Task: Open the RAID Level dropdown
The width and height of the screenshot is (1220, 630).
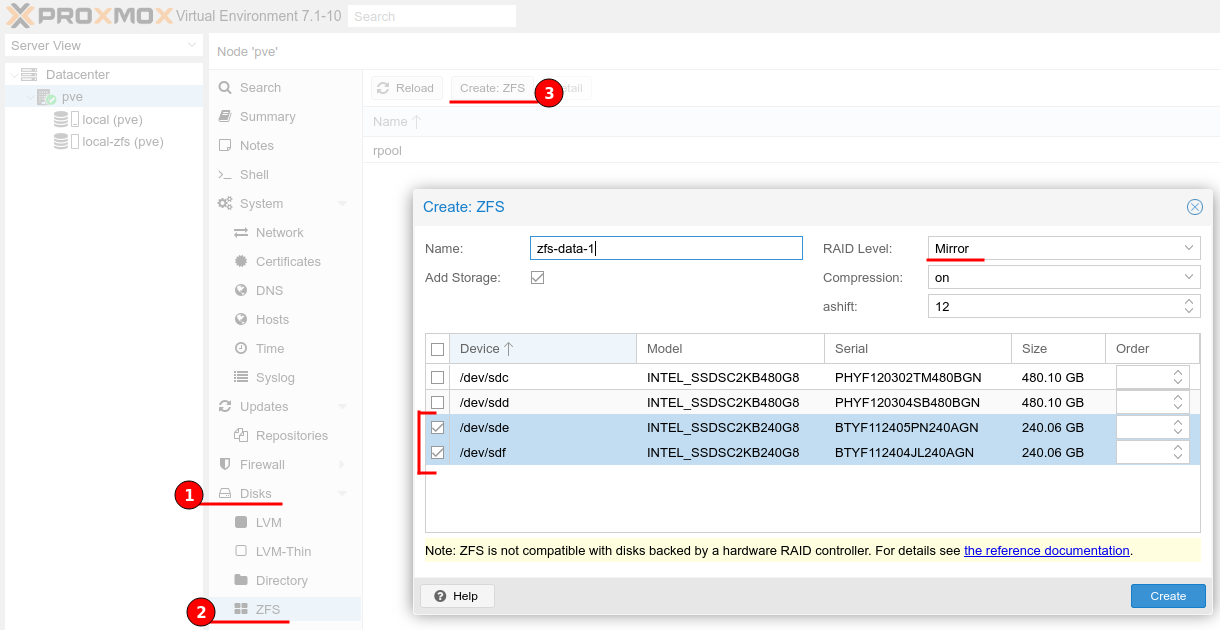Action: pyautogui.click(x=1189, y=248)
